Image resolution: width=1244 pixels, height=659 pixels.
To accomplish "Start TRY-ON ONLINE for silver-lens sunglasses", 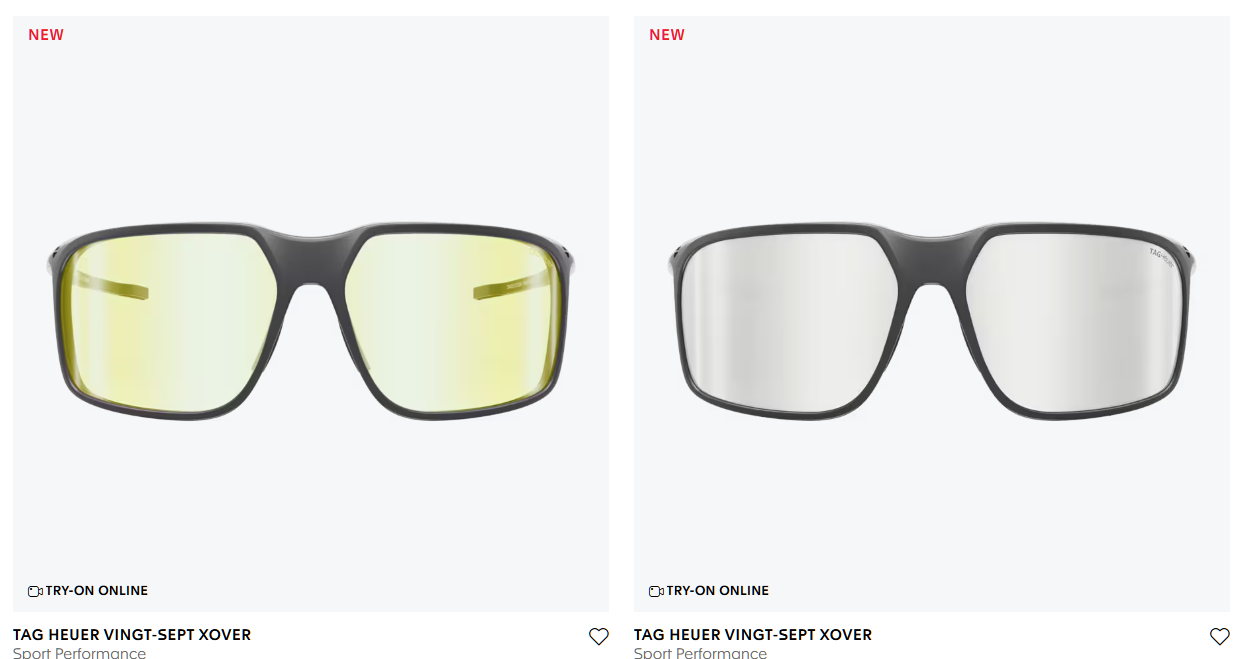I will [709, 591].
